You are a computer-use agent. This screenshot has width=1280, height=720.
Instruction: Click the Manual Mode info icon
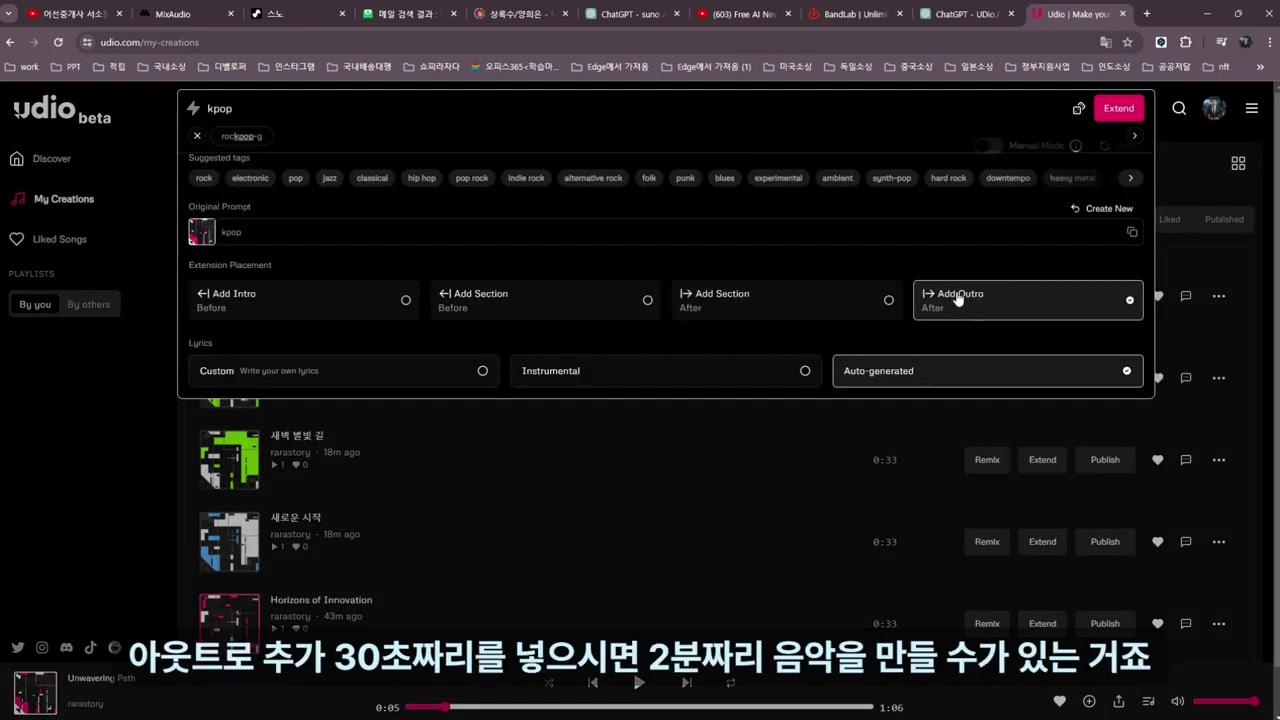[x=1076, y=146]
